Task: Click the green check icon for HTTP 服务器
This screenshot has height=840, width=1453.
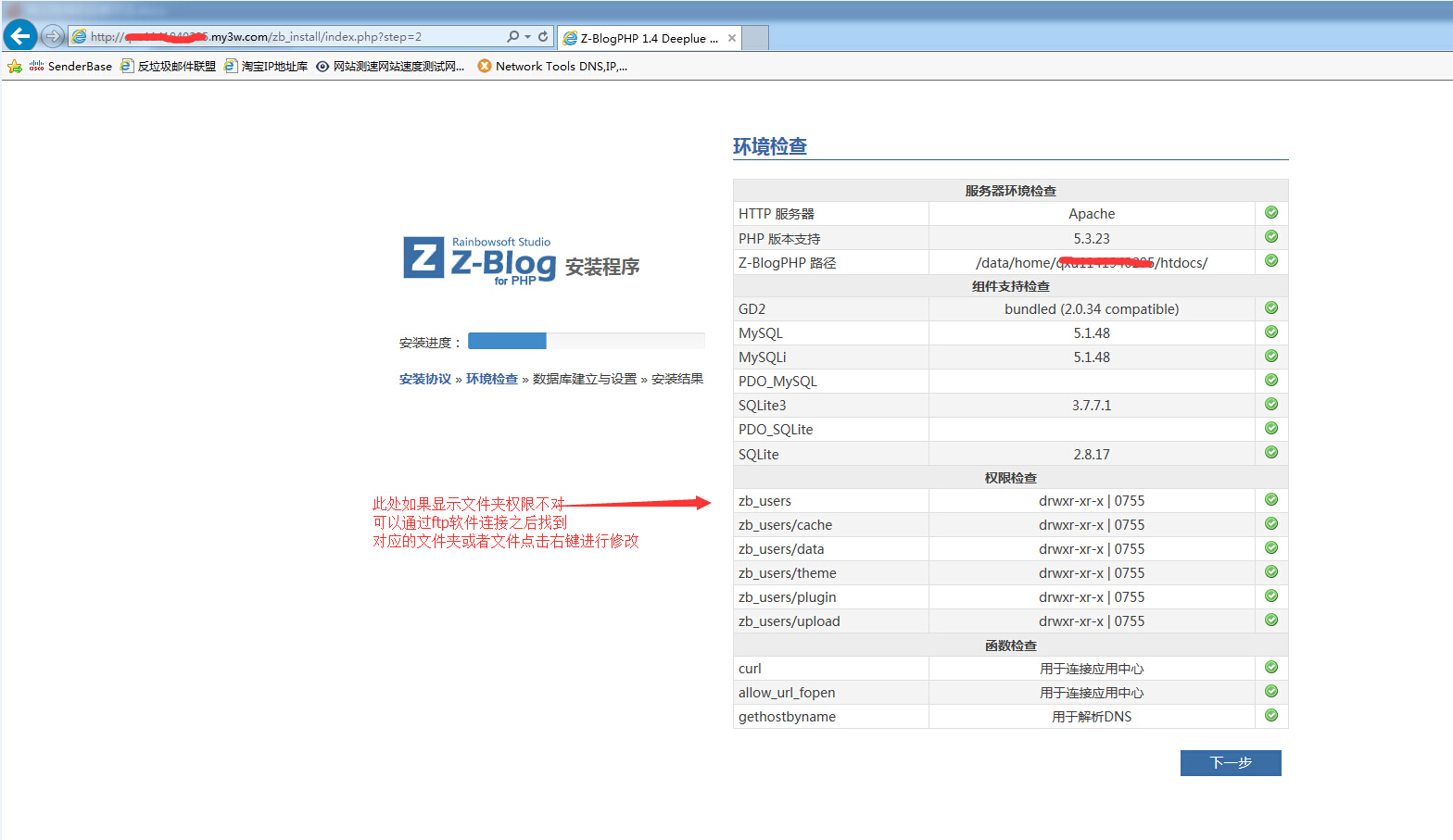Action: pos(1271,213)
